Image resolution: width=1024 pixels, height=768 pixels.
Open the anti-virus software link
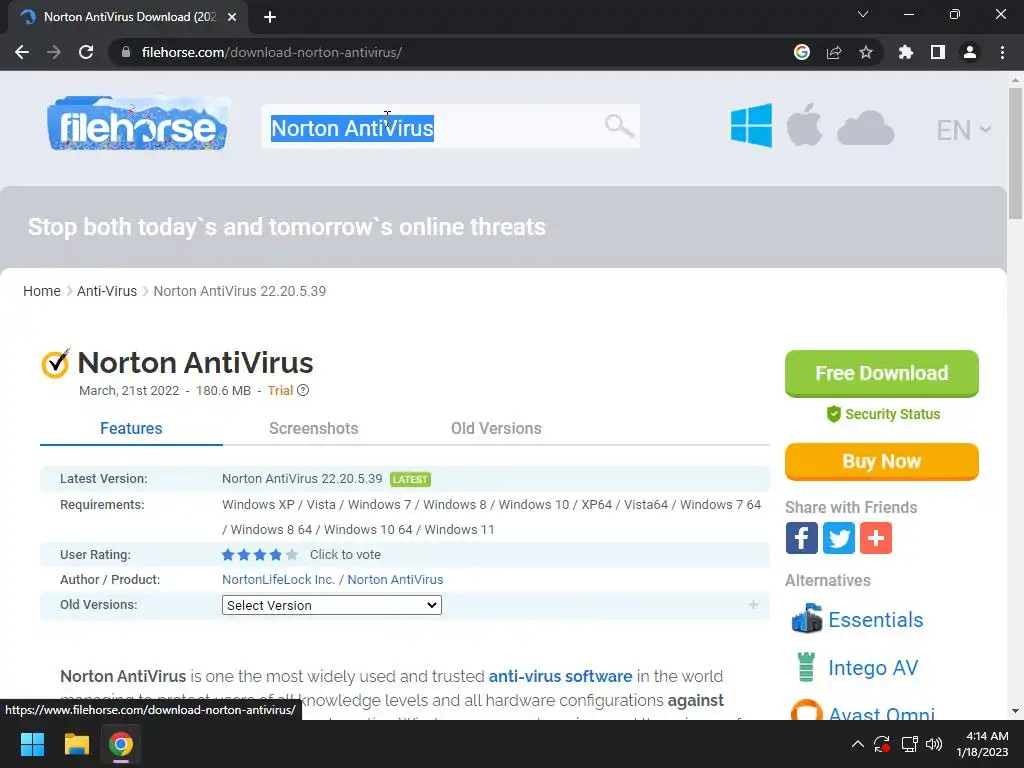[x=560, y=676]
